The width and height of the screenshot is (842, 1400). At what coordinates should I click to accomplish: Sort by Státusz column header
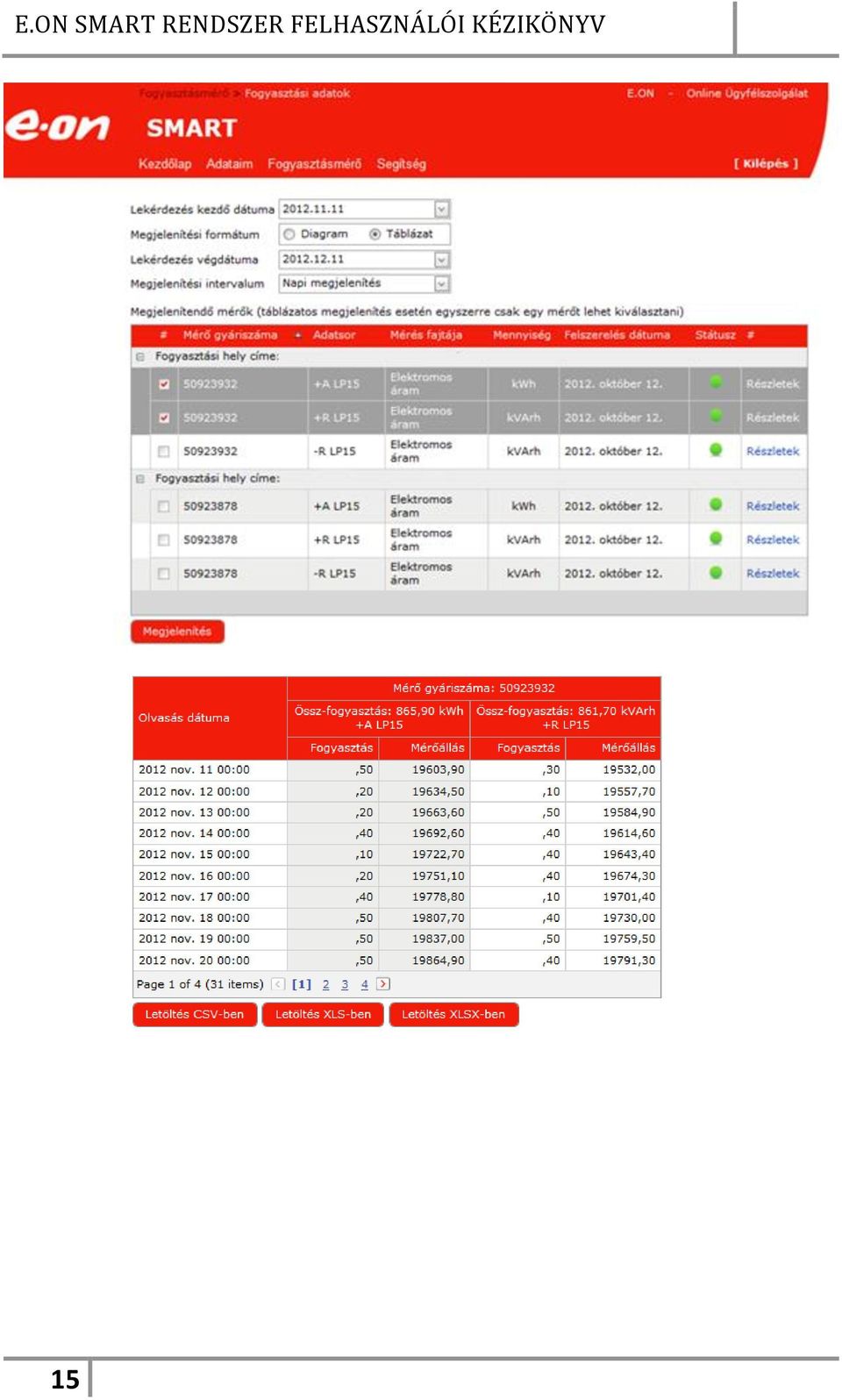coord(716,335)
